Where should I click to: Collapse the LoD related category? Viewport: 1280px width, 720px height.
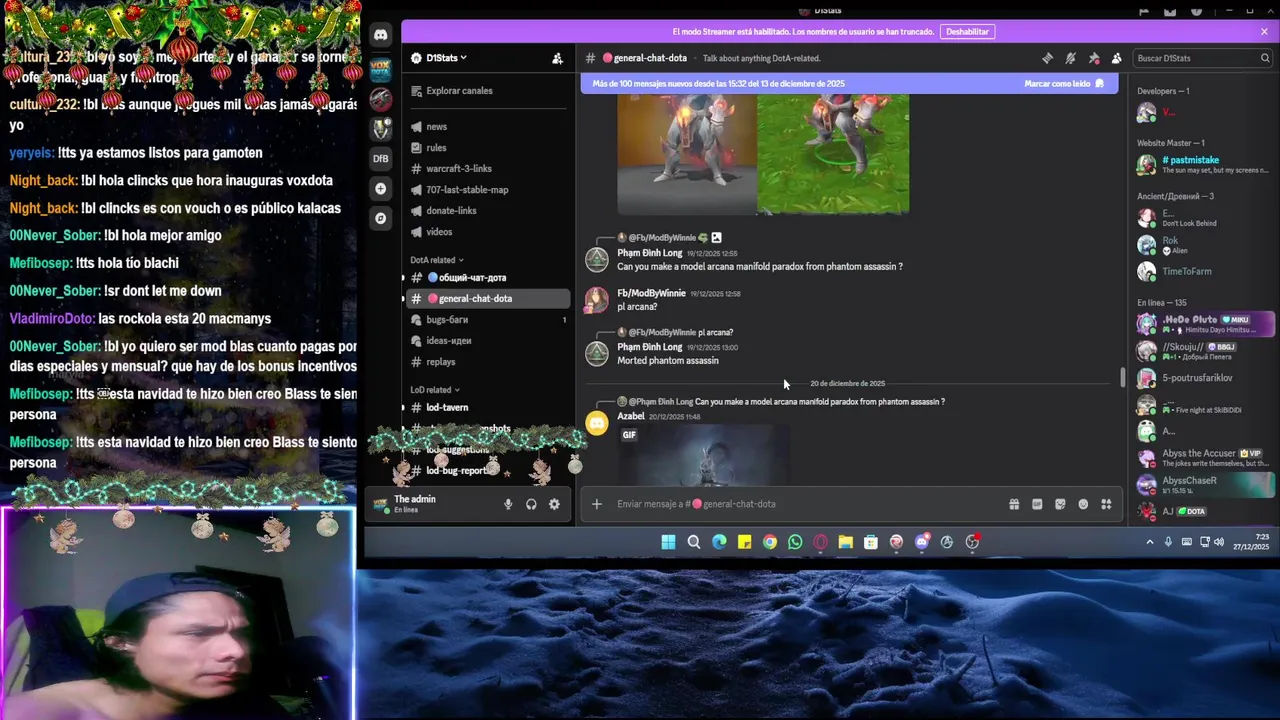tap(435, 390)
